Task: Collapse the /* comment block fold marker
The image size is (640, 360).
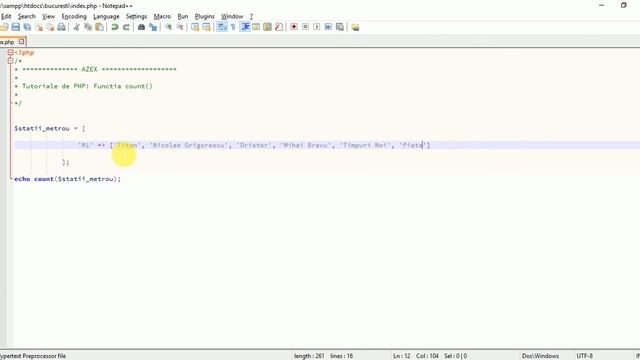Action: tap(10, 61)
